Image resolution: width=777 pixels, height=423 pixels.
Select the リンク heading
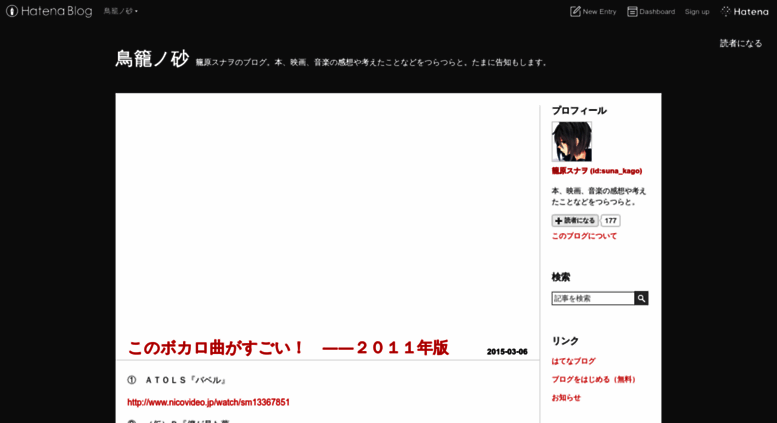click(x=565, y=341)
